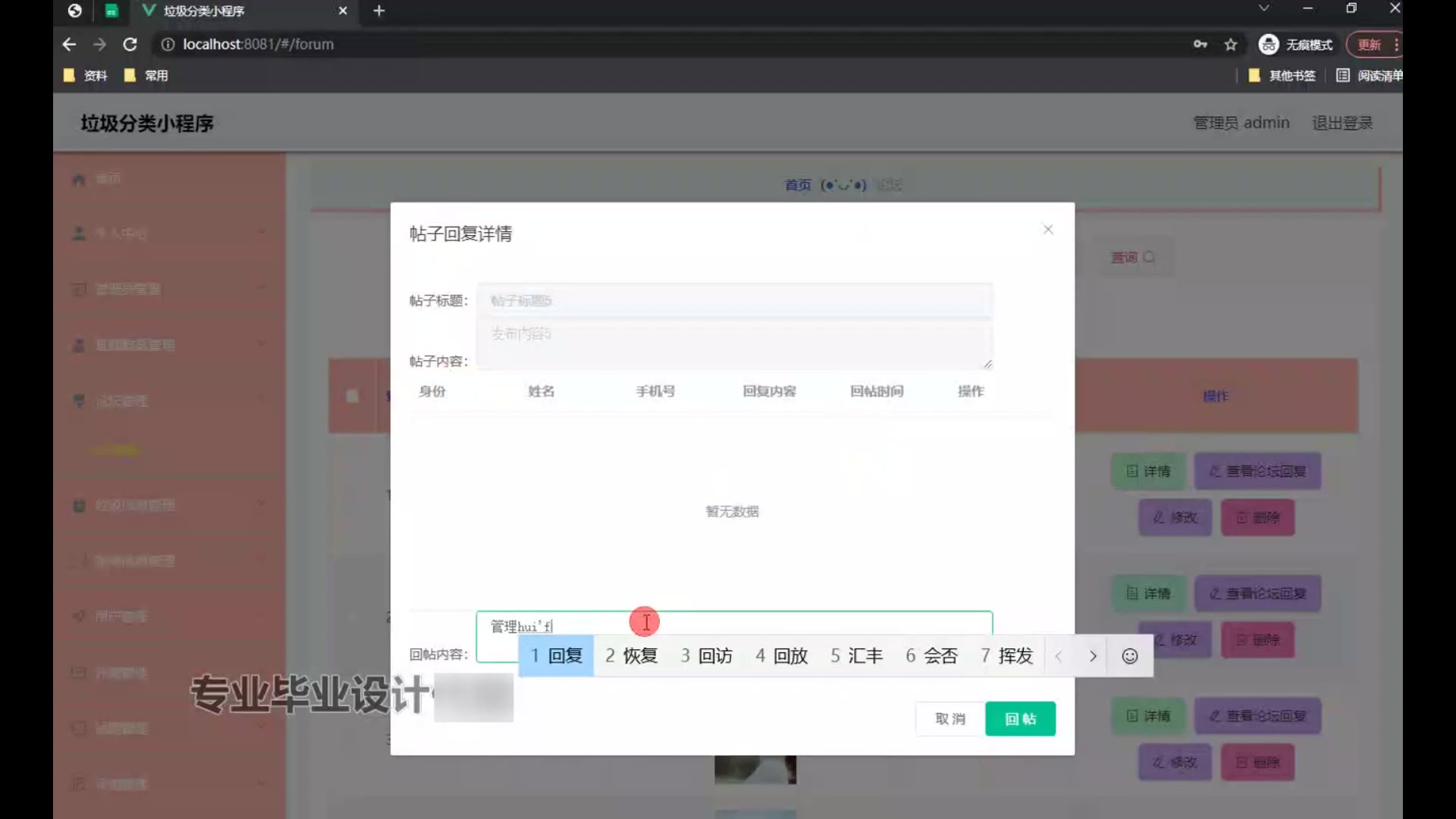Click 退出登录 in the header
The image size is (1456, 819).
(1342, 123)
